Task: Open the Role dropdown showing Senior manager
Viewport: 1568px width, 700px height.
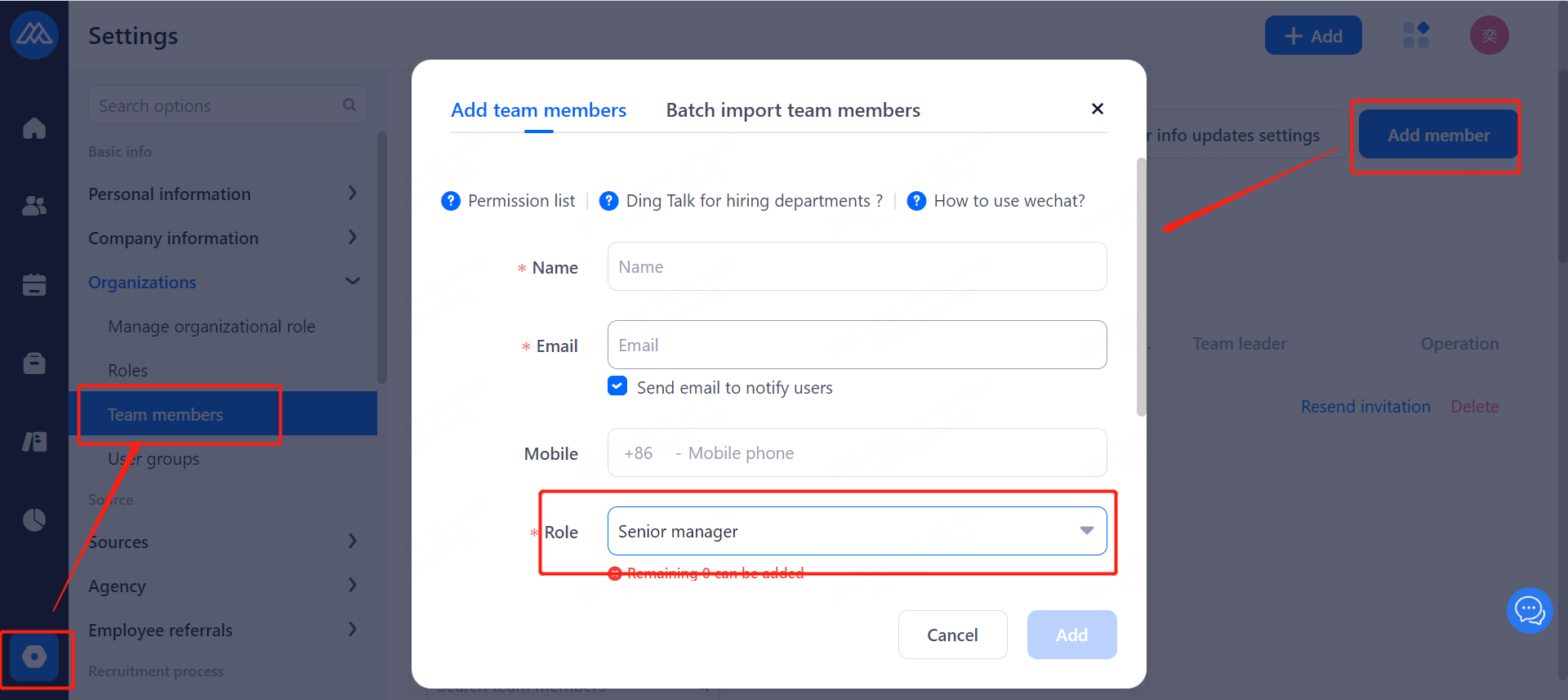Action: coord(857,531)
